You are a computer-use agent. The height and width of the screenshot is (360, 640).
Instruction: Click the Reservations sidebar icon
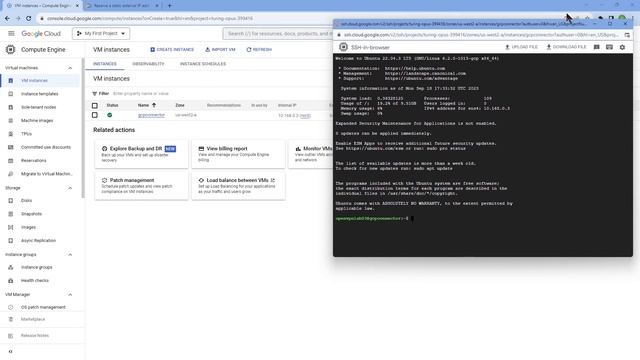(x=11, y=161)
